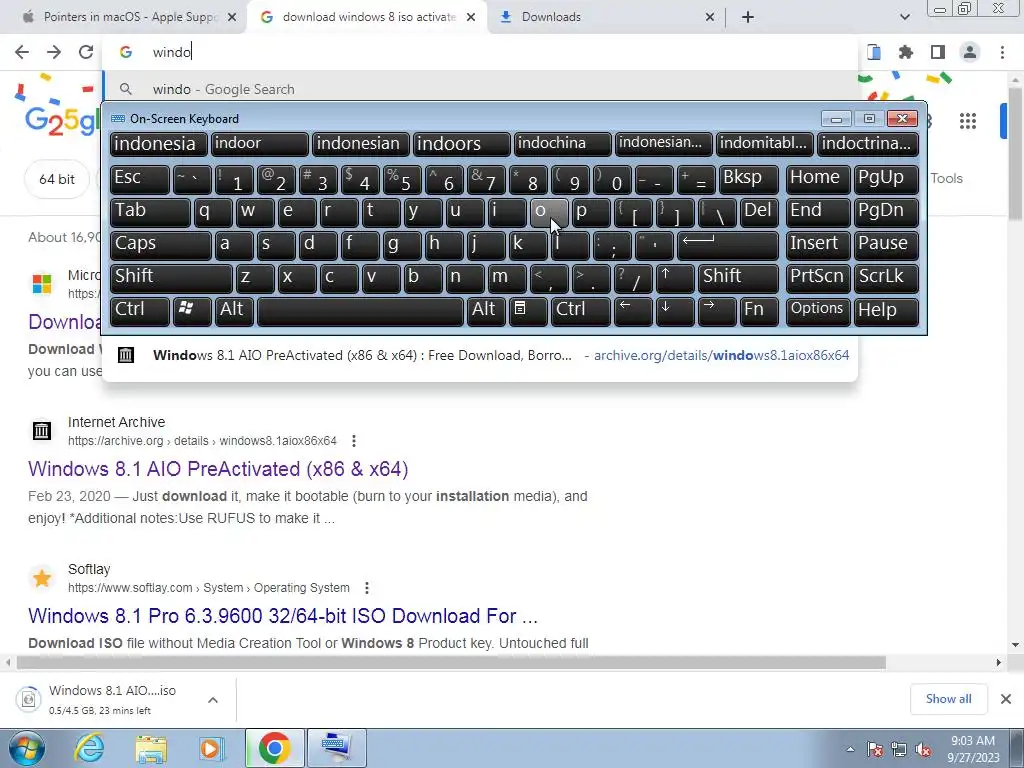The width and height of the screenshot is (1024, 768).
Task: Pick the 'indonesia' word prediction
Action: tap(158, 144)
